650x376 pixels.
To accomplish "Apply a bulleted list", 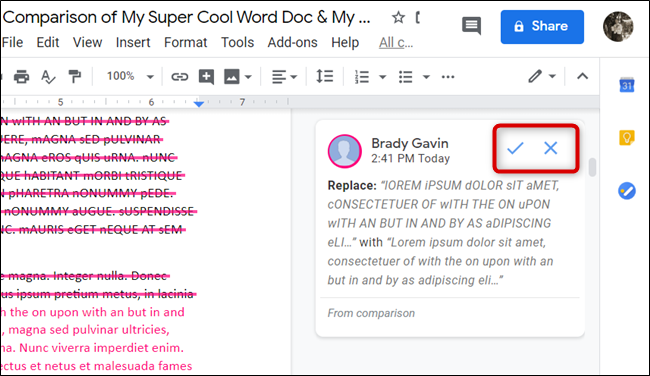I will (x=405, y=77).
